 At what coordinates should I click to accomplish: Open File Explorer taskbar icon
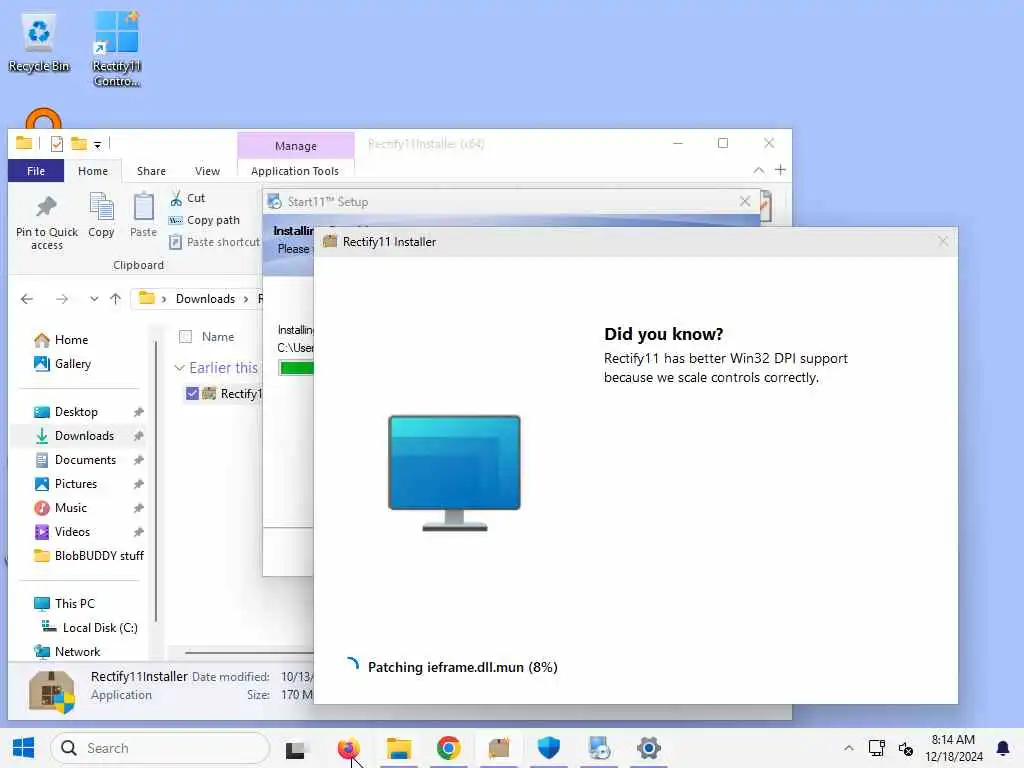coord(398,748)
